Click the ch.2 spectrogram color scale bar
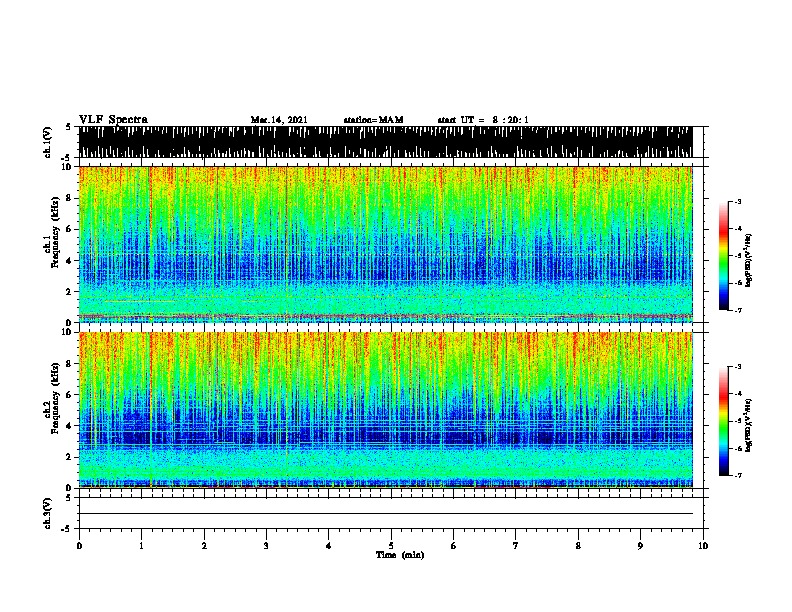 tap(724, 421)
